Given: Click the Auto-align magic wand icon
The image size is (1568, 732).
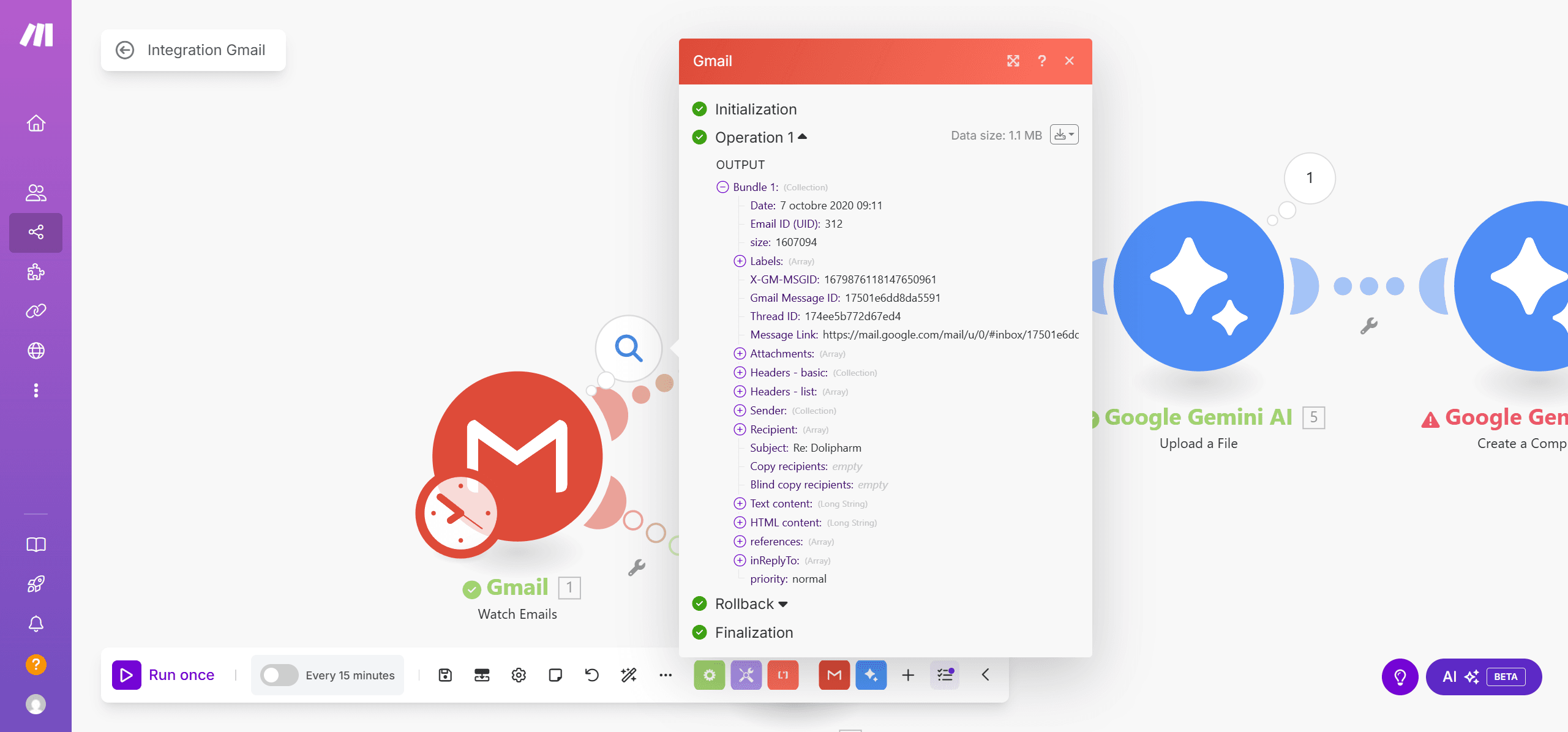Looking at the screenshot, I should point(629,675).
